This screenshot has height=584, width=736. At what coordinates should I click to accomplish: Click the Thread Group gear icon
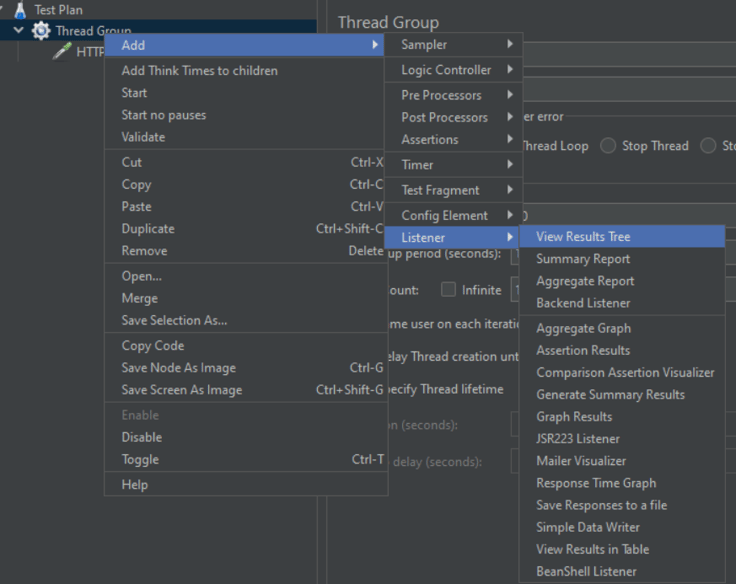(x=41, y=31)
